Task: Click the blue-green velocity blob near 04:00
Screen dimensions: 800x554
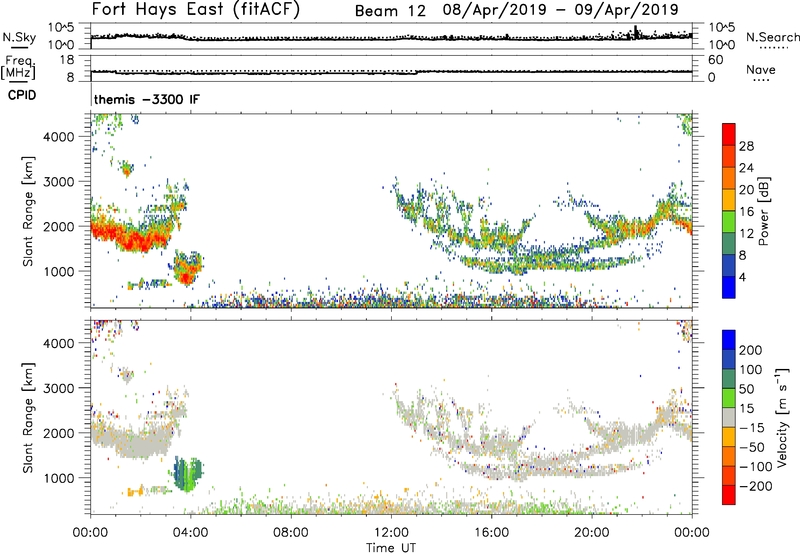Action: pyautogui.click(x=186, y=473)
